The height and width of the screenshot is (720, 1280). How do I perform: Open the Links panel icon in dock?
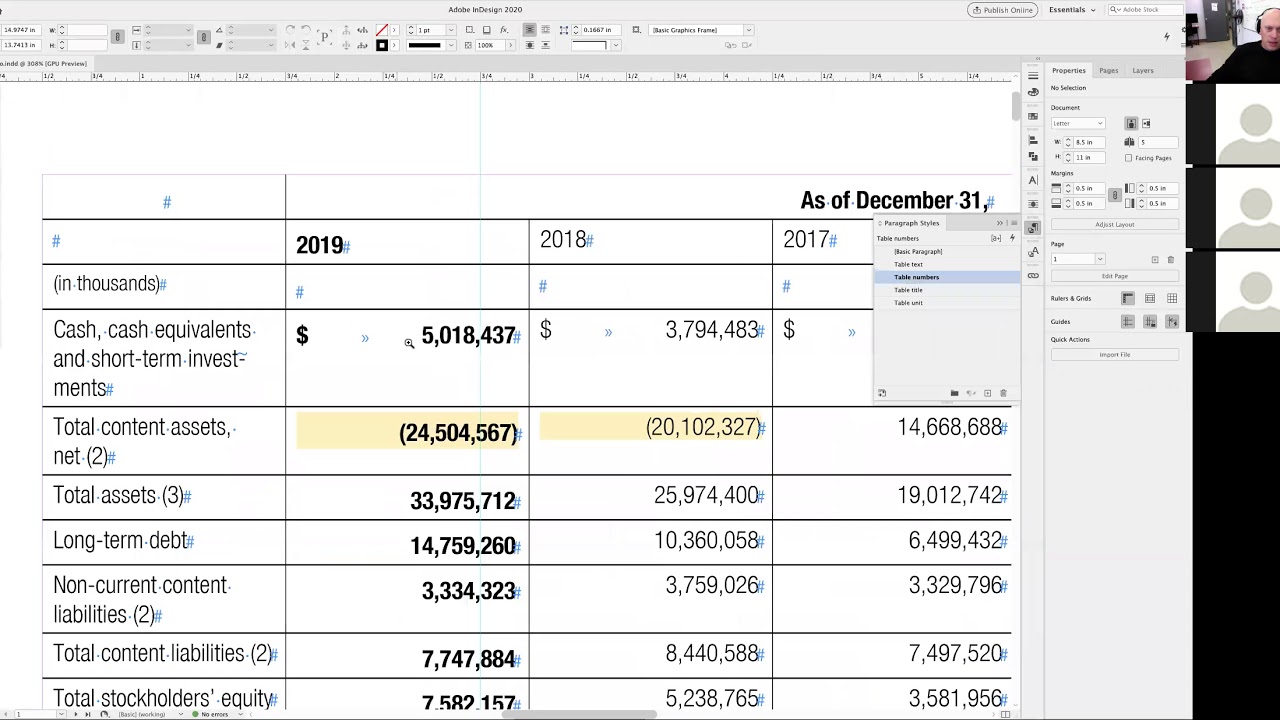point(1033,276)
